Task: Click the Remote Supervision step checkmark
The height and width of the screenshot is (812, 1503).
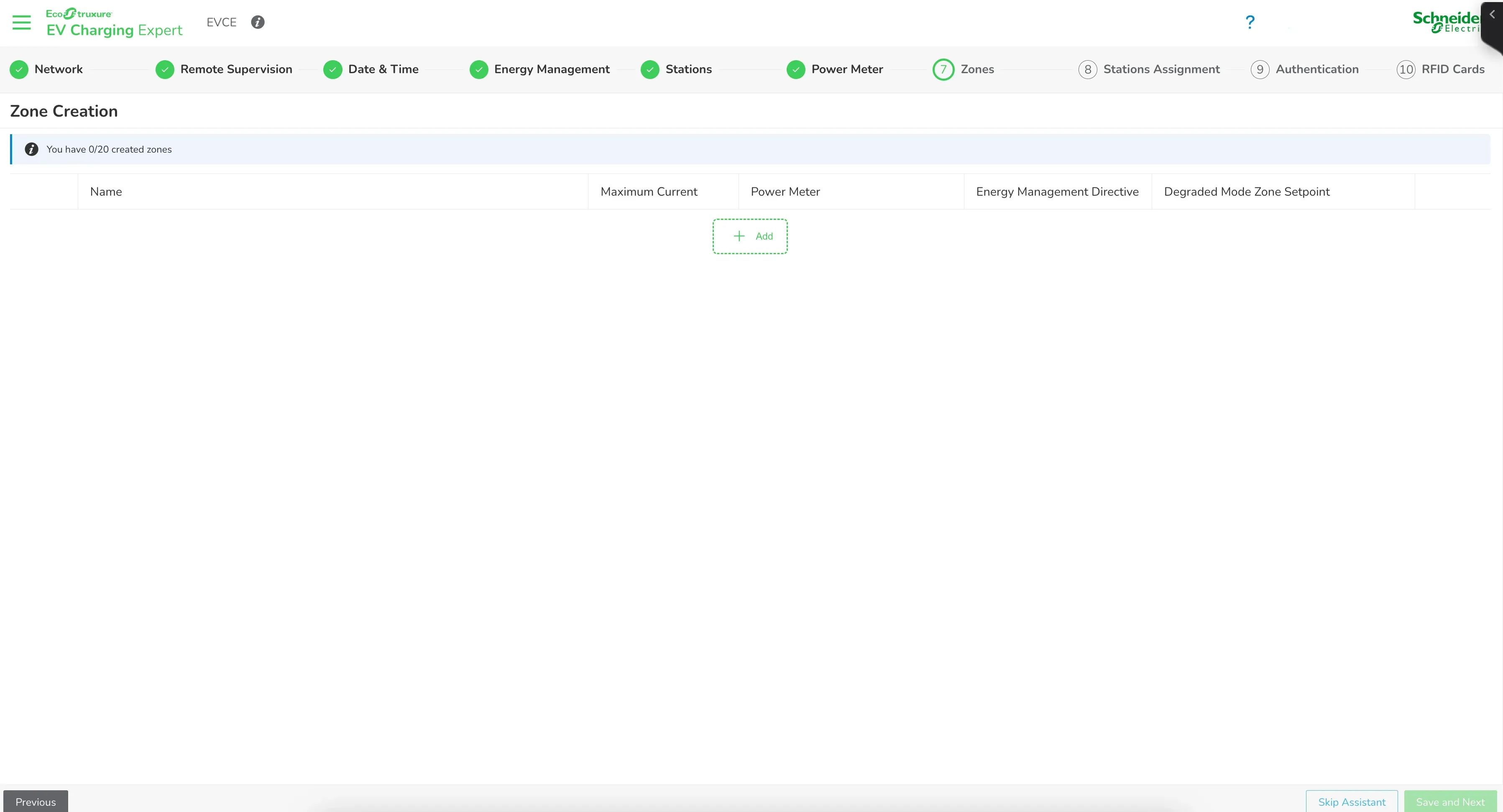Action: click(165, 69)
